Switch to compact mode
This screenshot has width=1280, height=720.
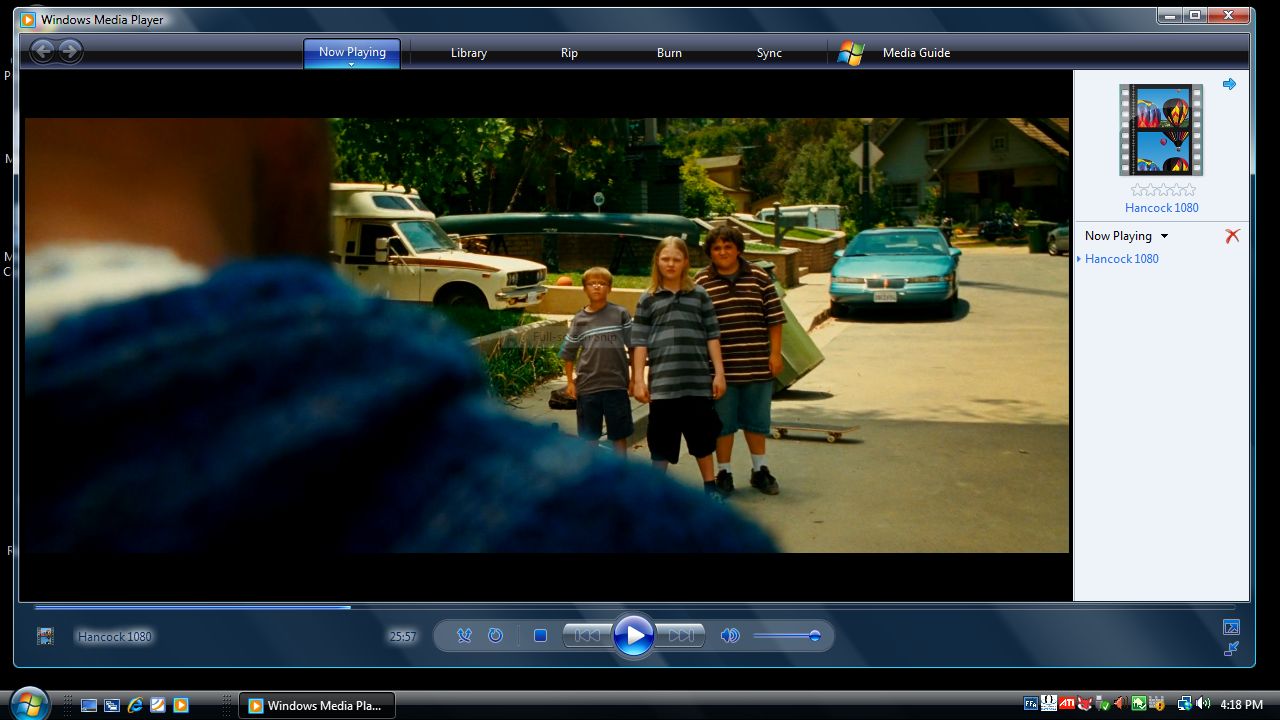pyautogui.click(x=1231, y=649)
